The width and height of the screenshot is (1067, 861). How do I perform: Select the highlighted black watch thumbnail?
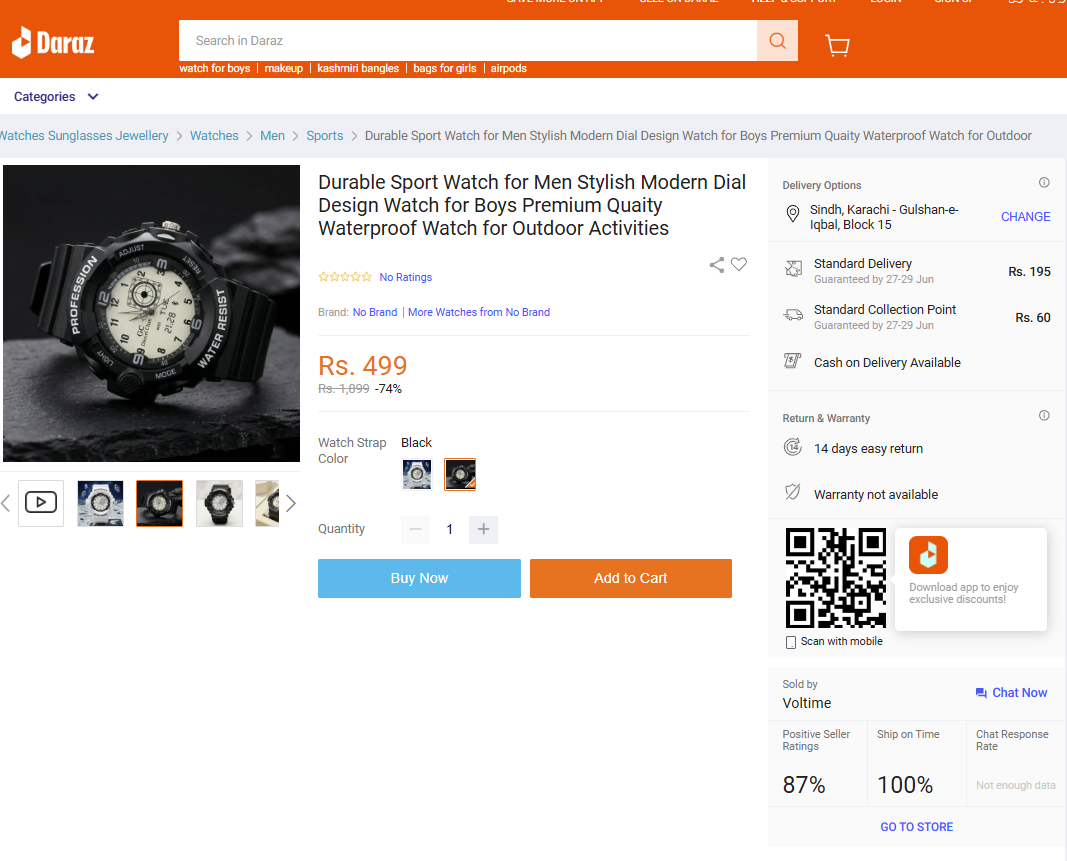click(159, 503)
